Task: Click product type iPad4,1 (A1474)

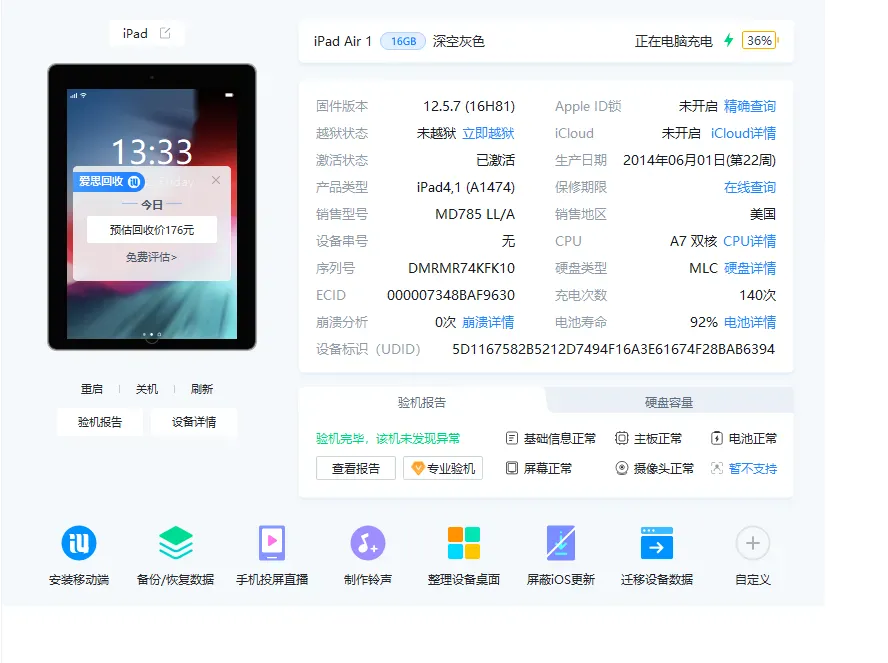Action: [466, 187]
